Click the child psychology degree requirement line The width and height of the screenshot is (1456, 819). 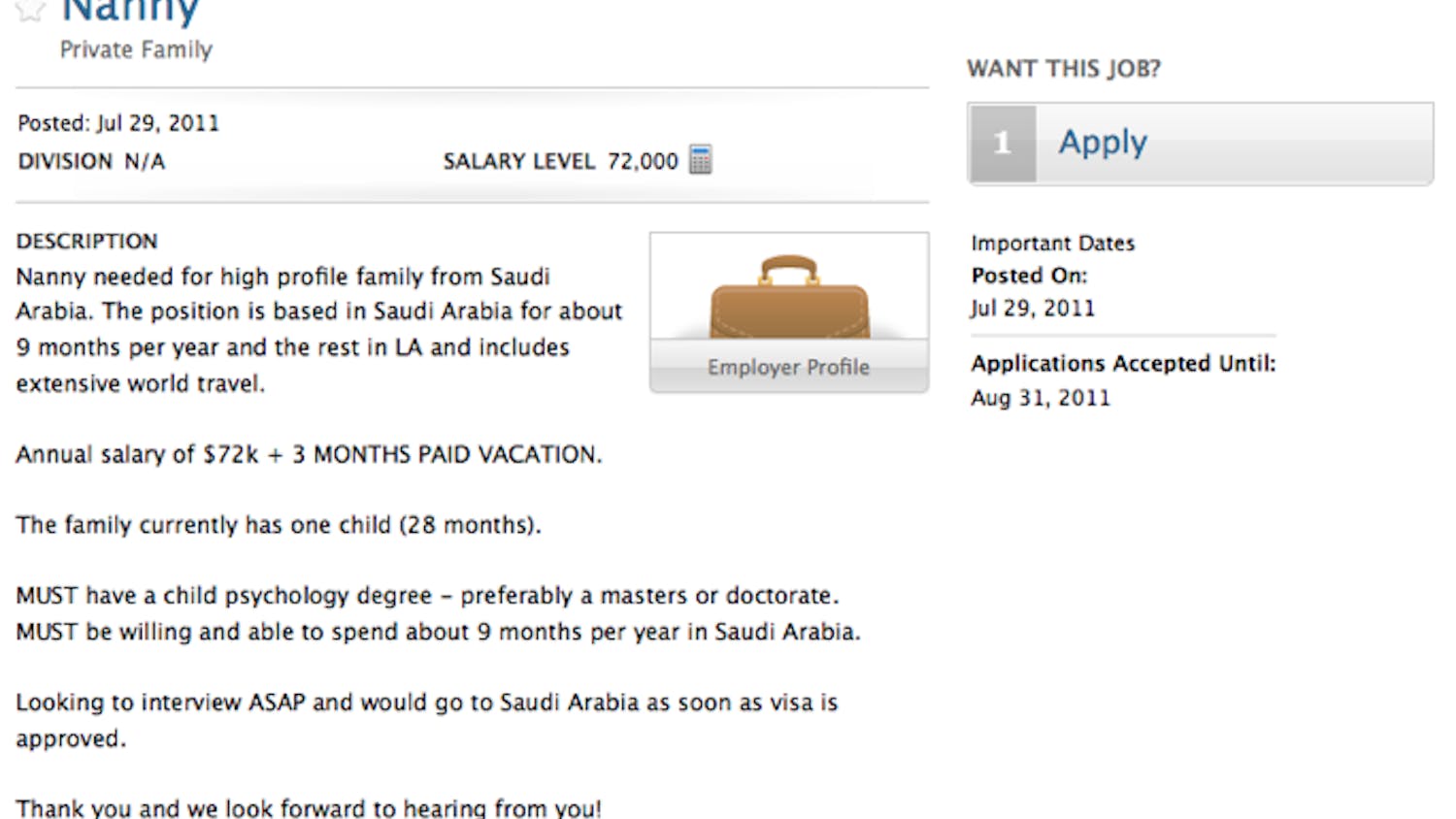427,595
